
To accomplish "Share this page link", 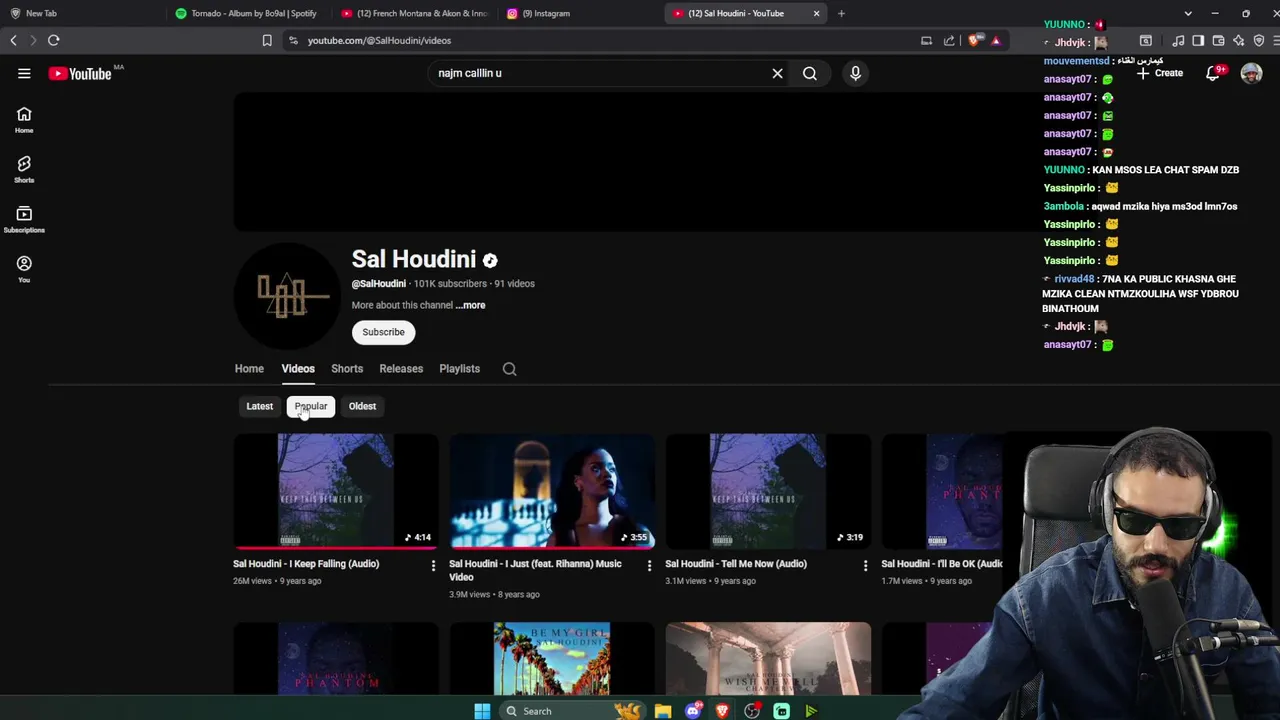I will coord(949,40).
